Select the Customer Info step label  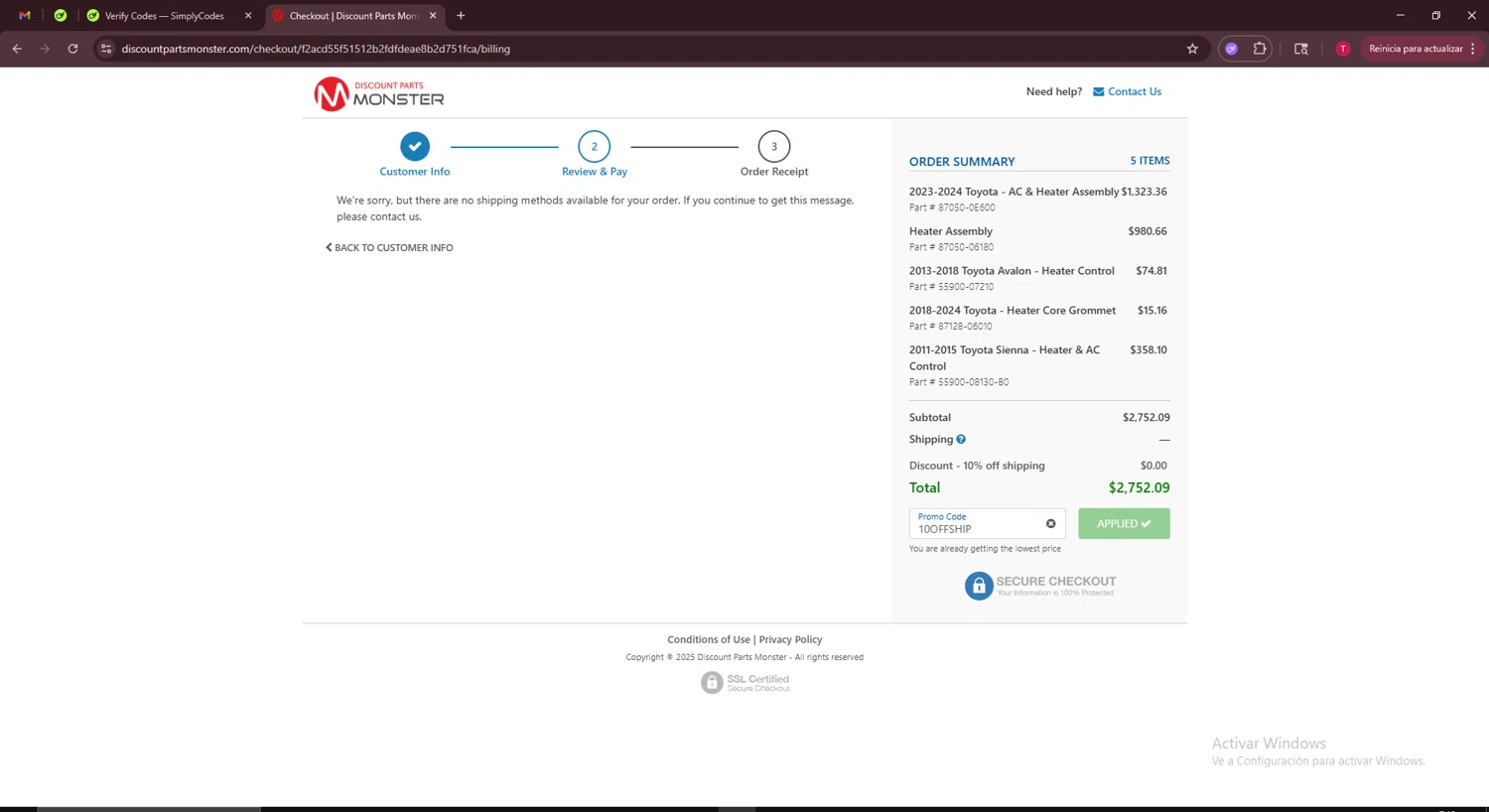click(x=415, y=172)
